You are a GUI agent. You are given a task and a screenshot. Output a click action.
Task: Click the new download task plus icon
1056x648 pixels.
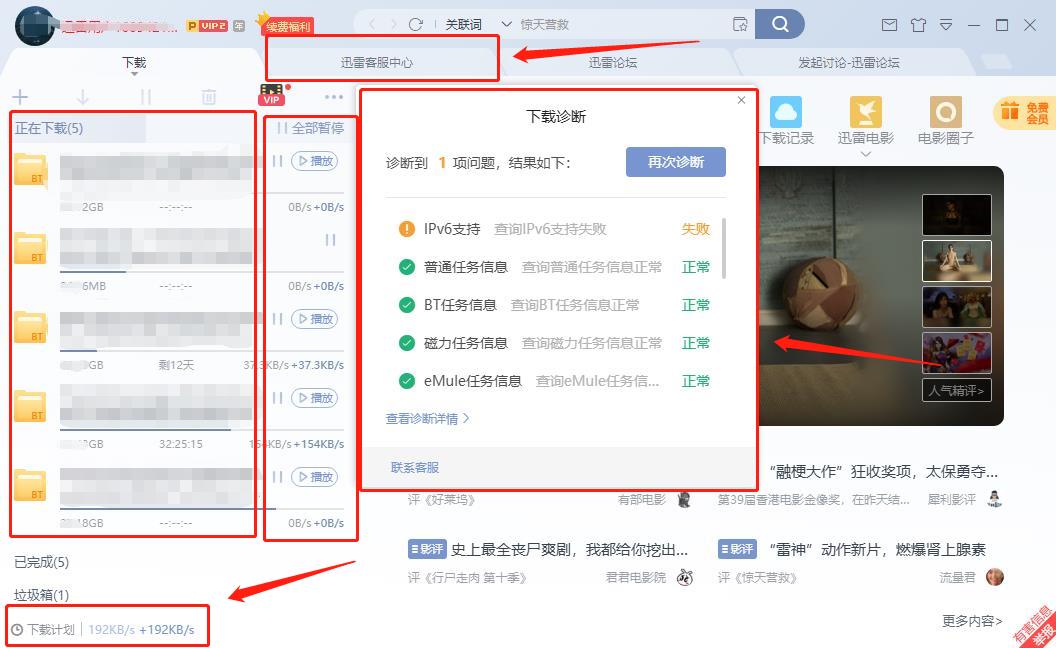(x=20, y=97)
